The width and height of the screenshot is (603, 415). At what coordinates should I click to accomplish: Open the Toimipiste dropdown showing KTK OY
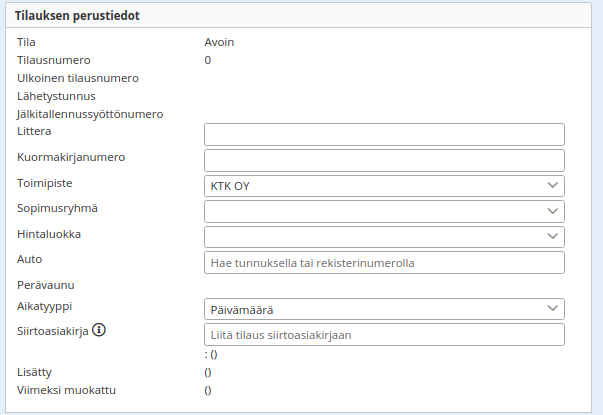[384, 186]
